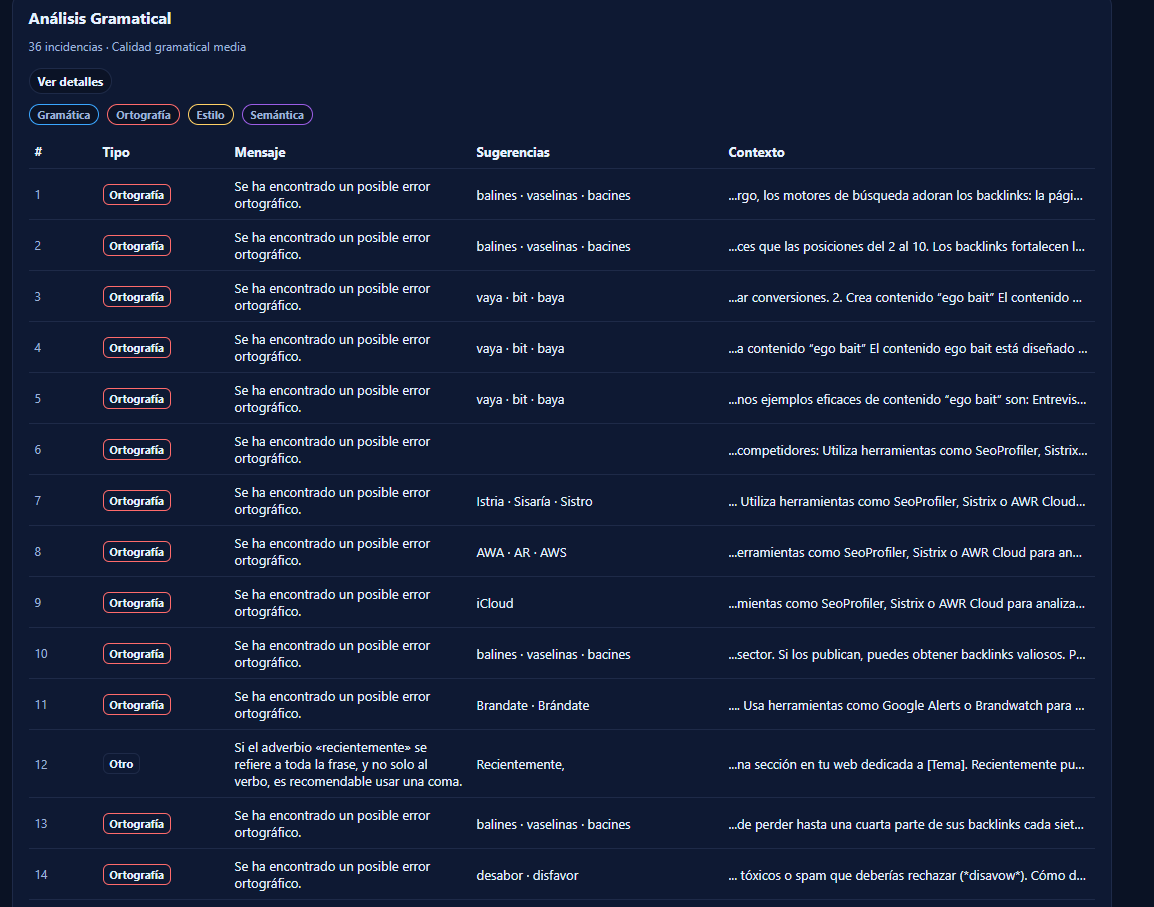Click context '...na sección en tu web dedicada'
This screenshot has height=907, width=1154.
pos(906,764)
